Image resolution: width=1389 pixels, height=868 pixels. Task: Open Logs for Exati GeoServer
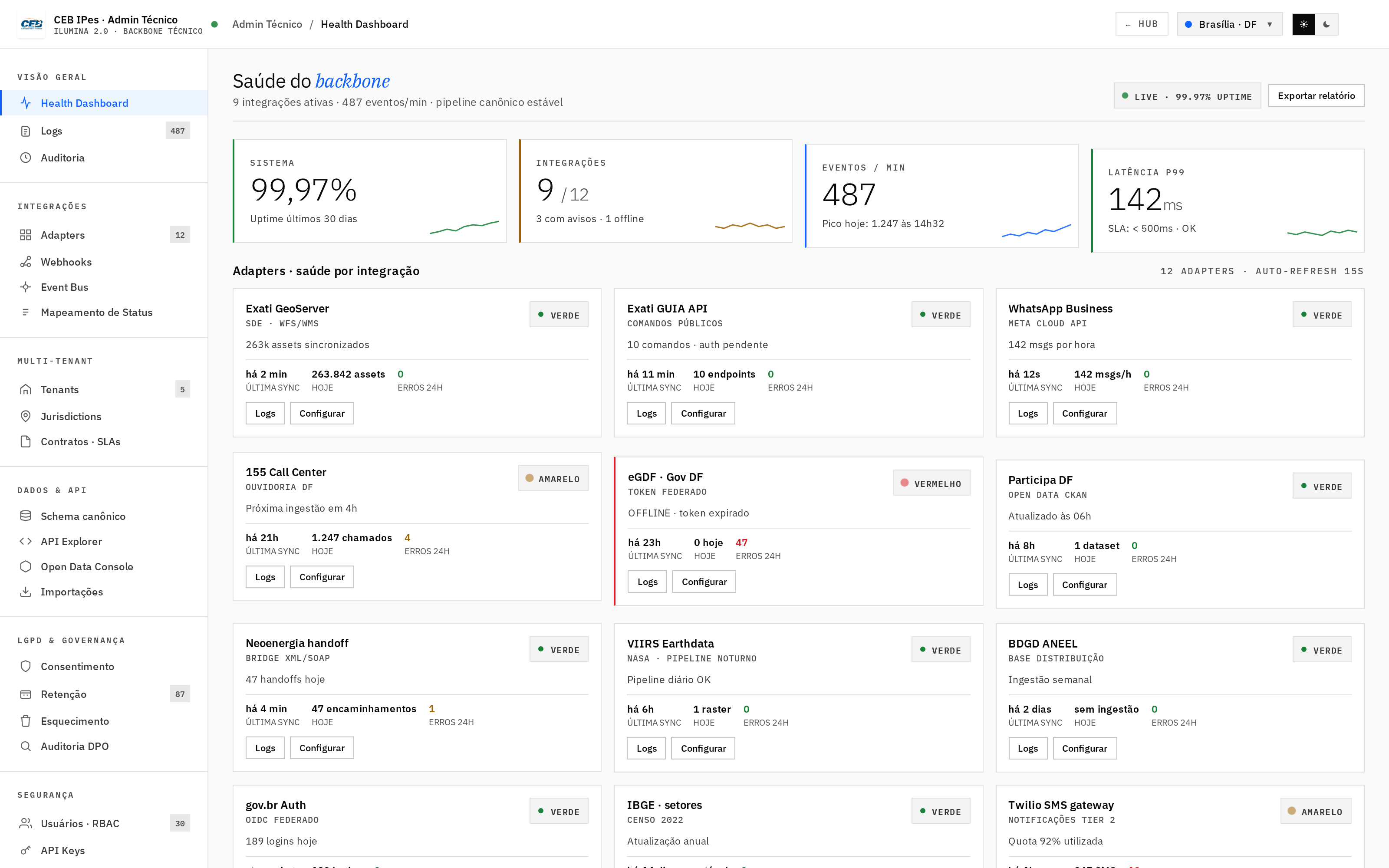coord(265,413)
